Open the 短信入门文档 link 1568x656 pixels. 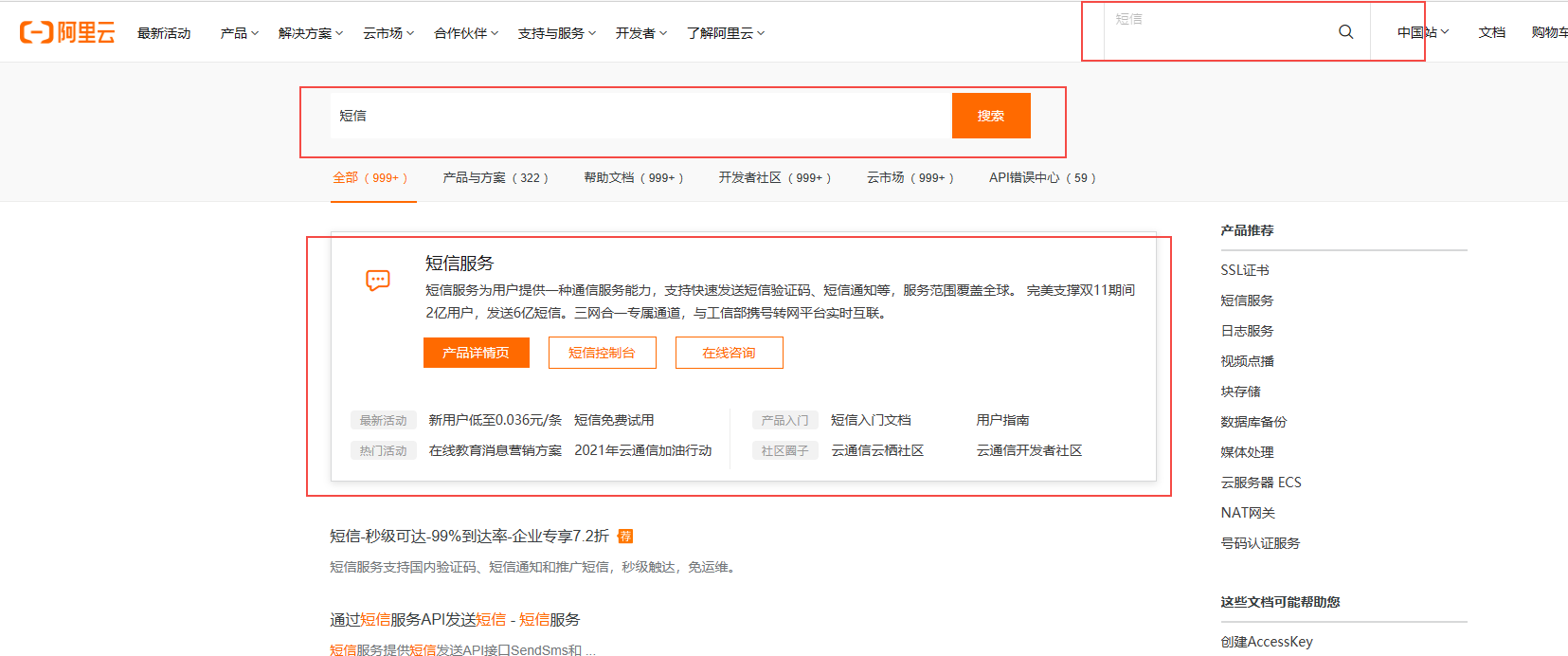coord(871,420)
